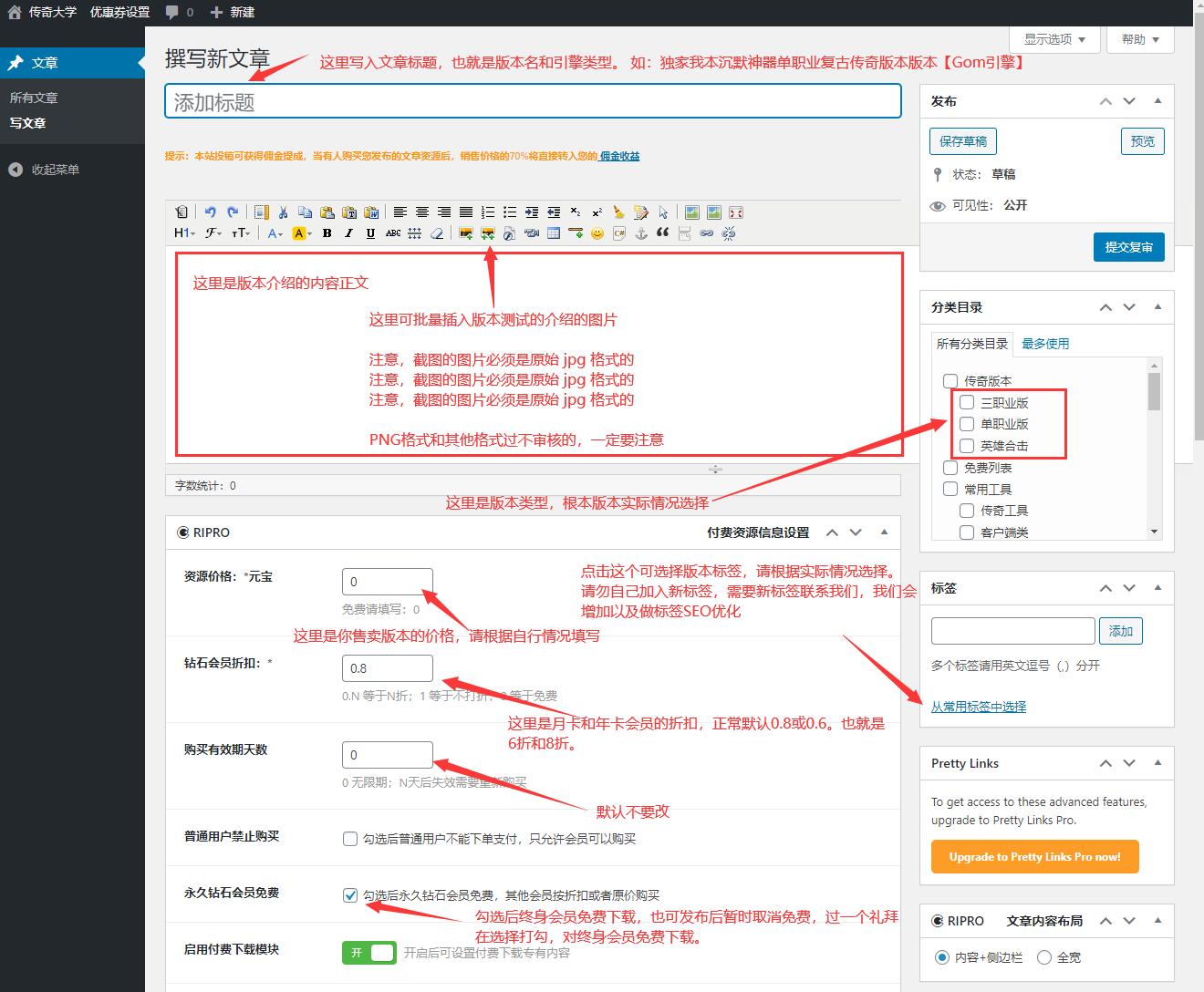Screen dimensions: 1204x992
Task: Check the 免费列表 category
Action: 950,468
